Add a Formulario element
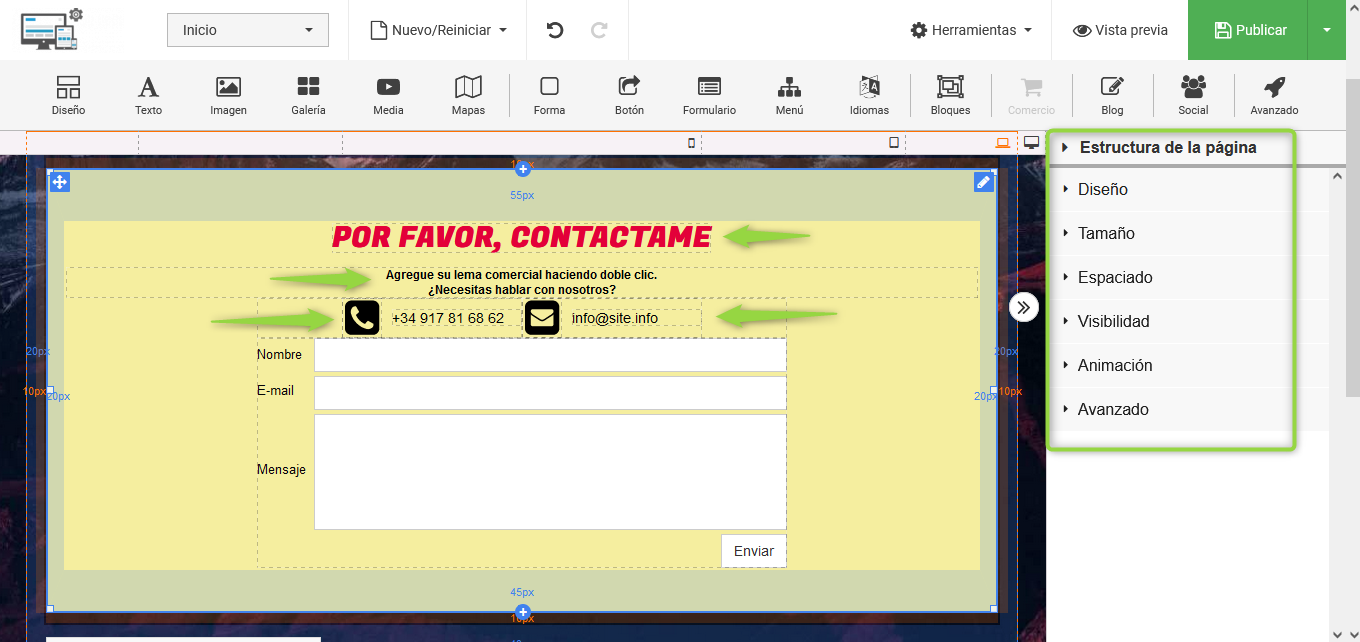The width and height of the screenshot is (1360, 642). point(709,96)
